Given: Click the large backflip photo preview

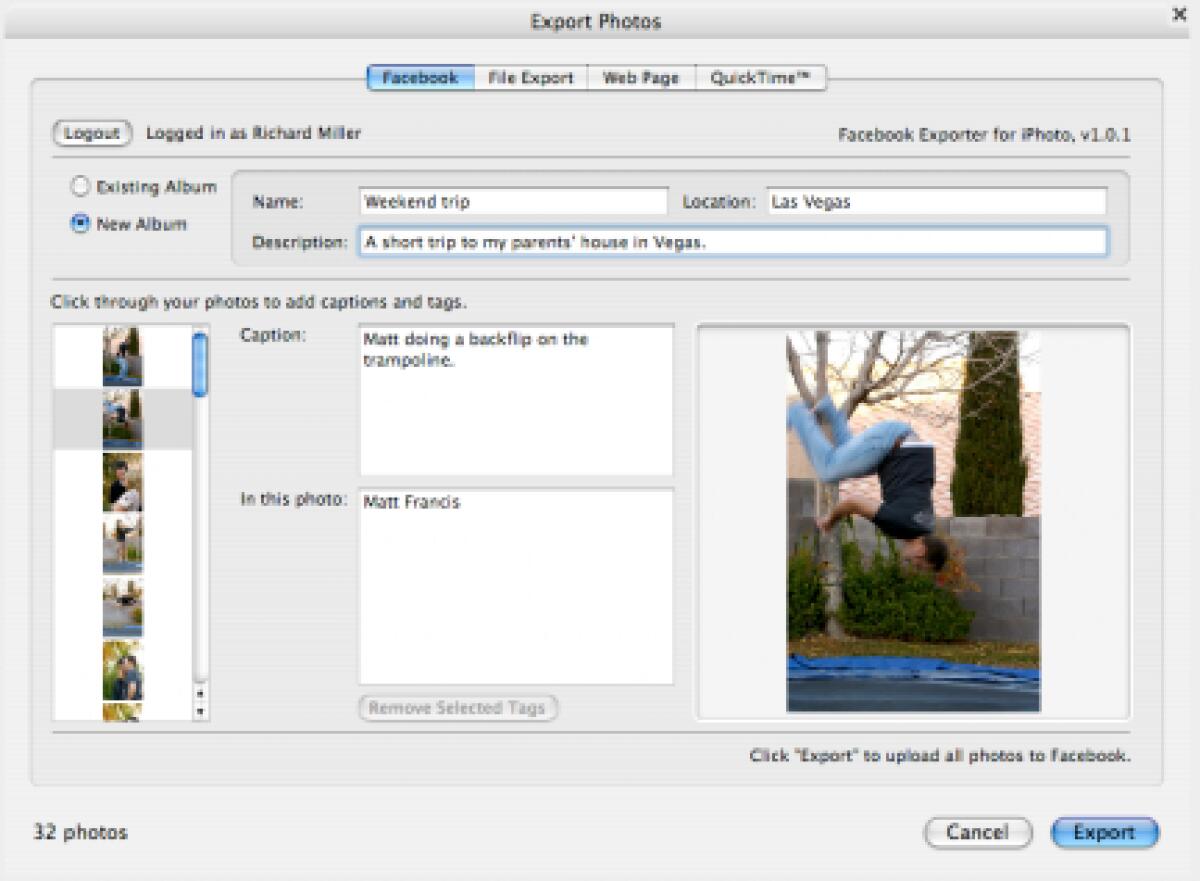Looking at the screenshot, I should [x=913, y=521].
